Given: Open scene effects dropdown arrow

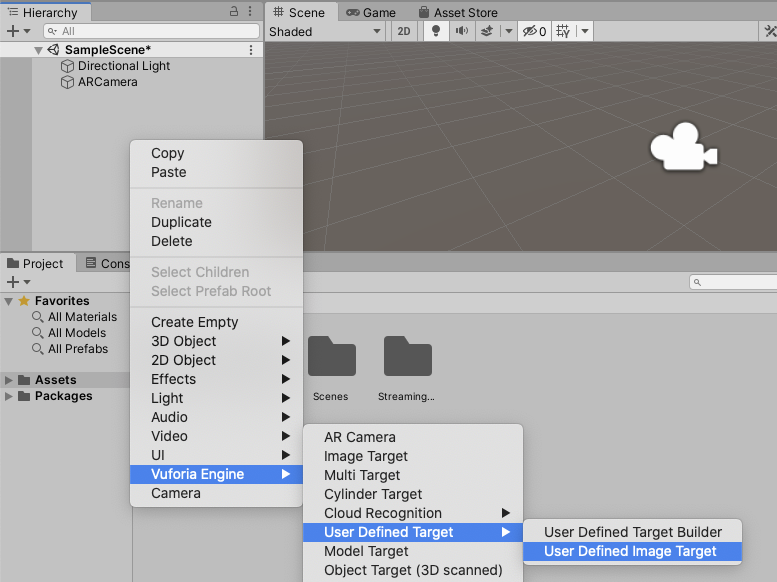Looking at the screenshot, I should click(508, 31).
